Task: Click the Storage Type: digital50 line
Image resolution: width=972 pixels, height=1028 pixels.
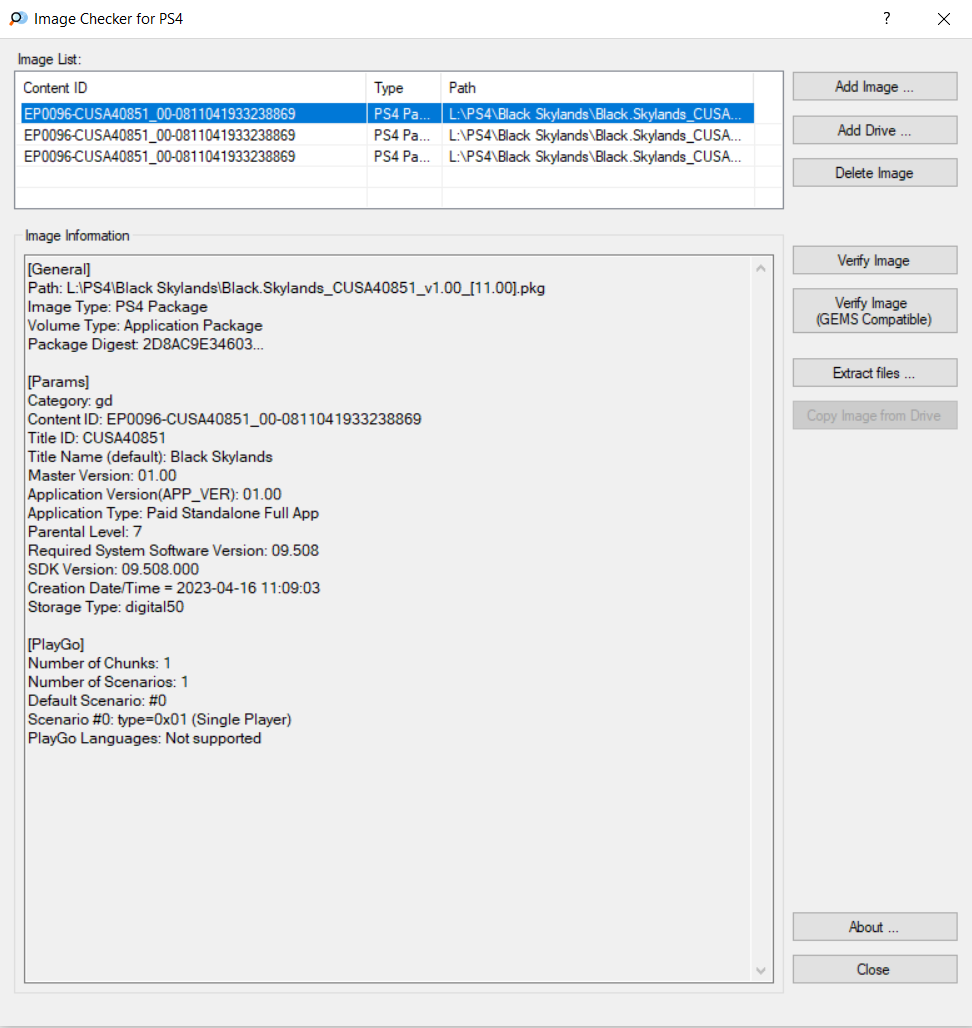Action: pos(106,607)
